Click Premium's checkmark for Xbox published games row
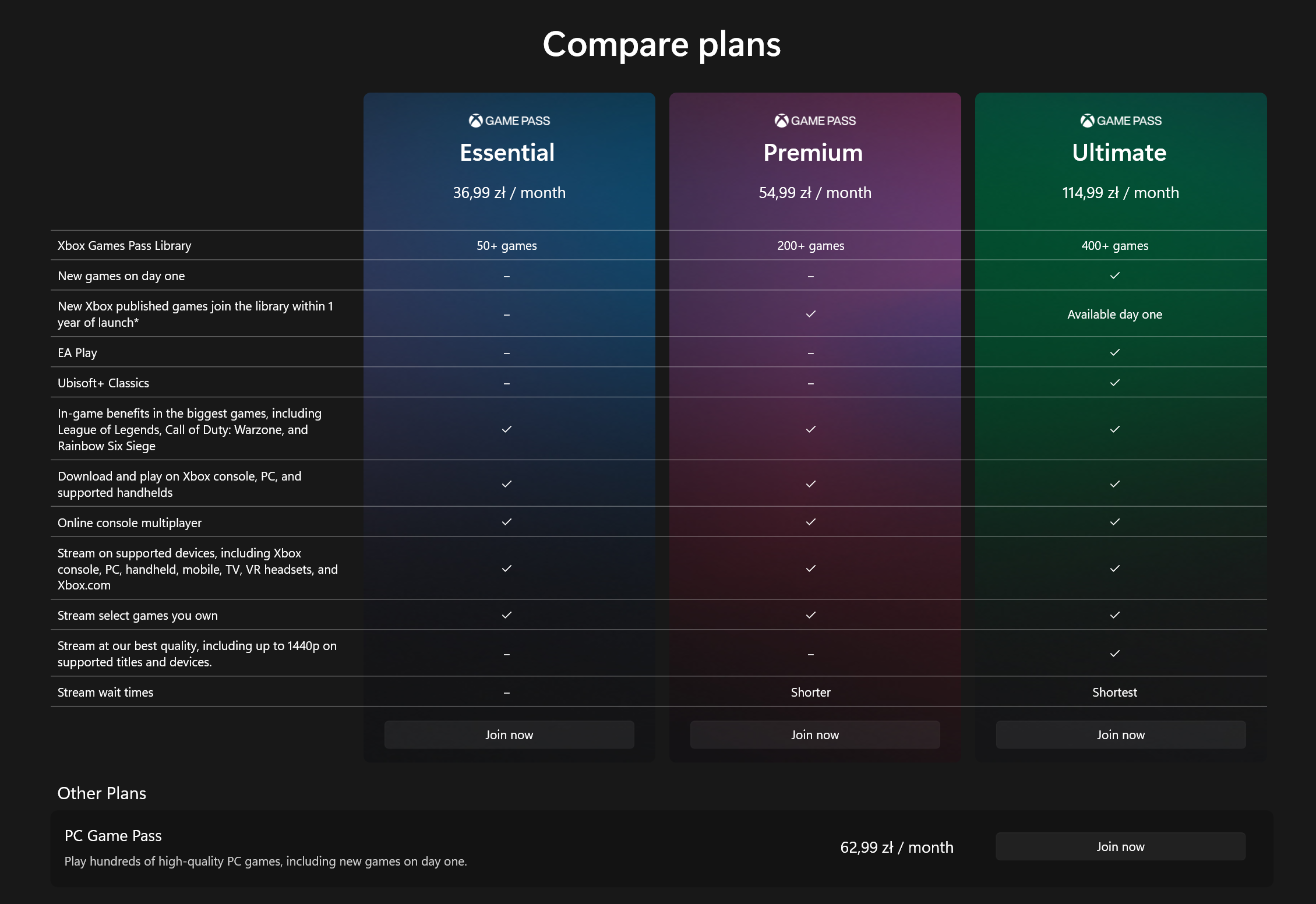Screen dimensions: 1316x904 click(810, 314)
